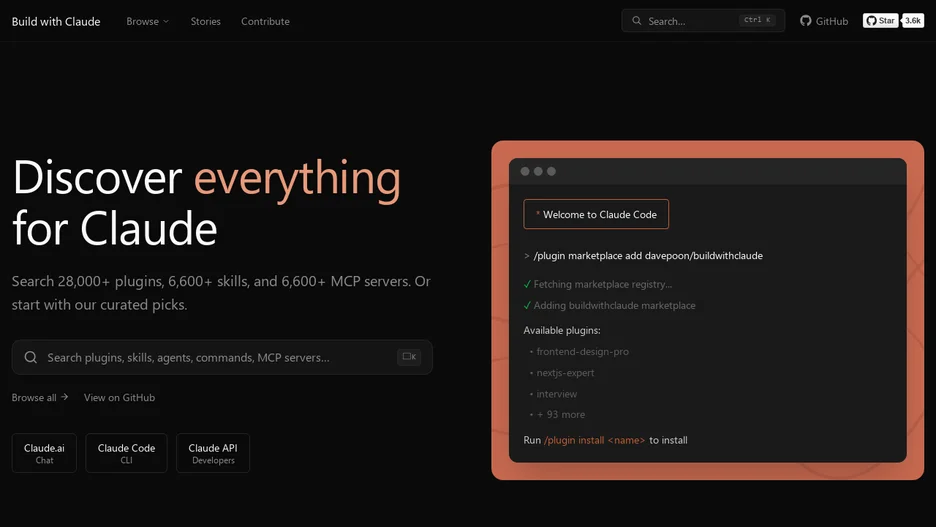Click the second terminal window dot

(538, 171)
